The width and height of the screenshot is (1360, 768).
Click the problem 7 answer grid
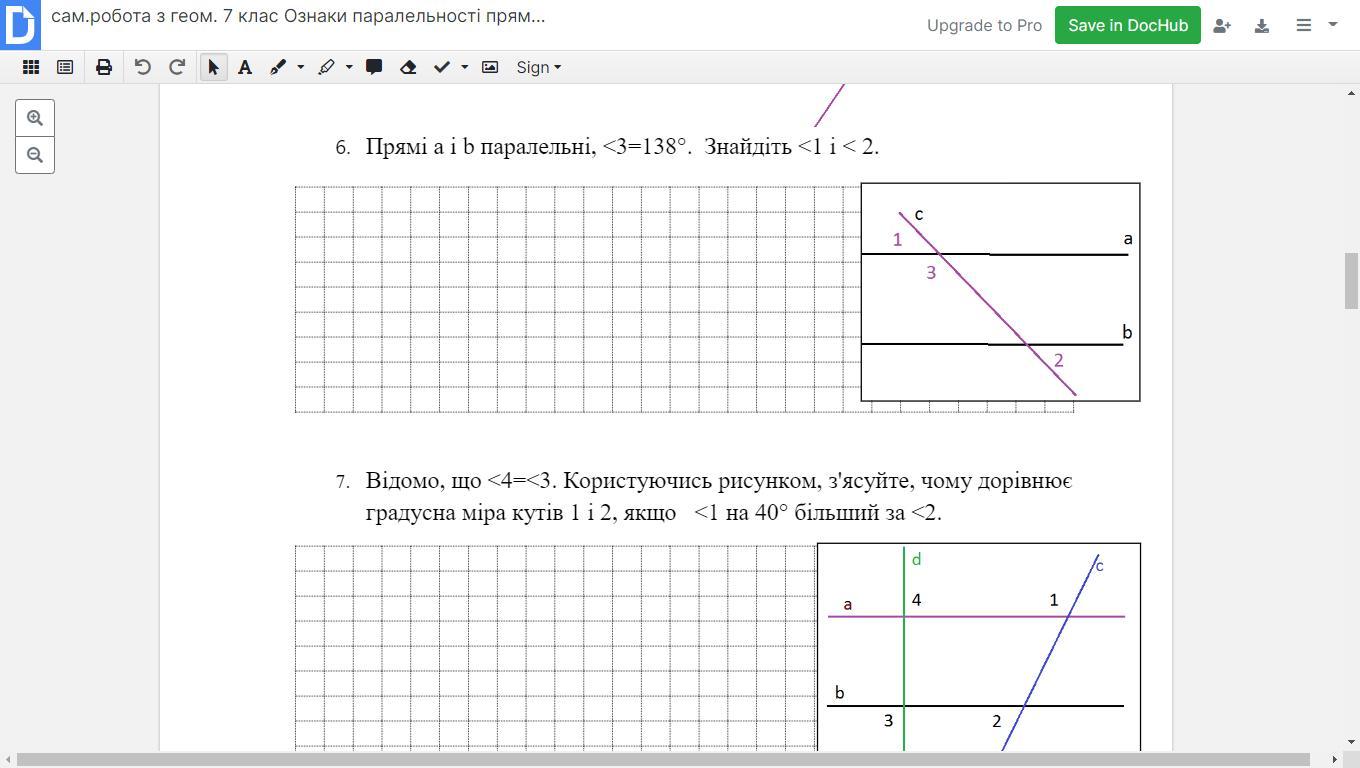coord(555,647)
